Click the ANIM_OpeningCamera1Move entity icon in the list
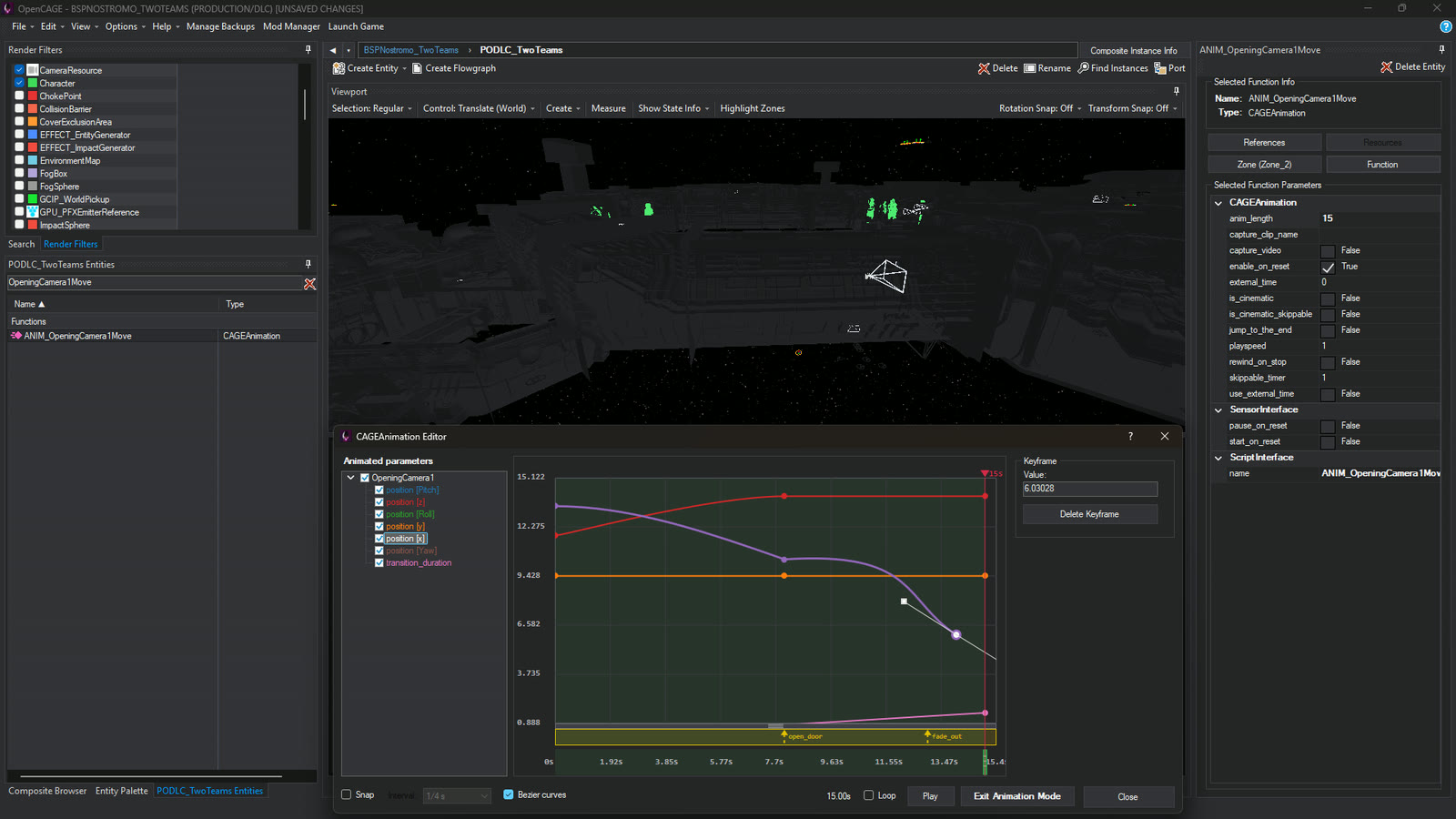Screen dimensions: 1456x819 15,337
